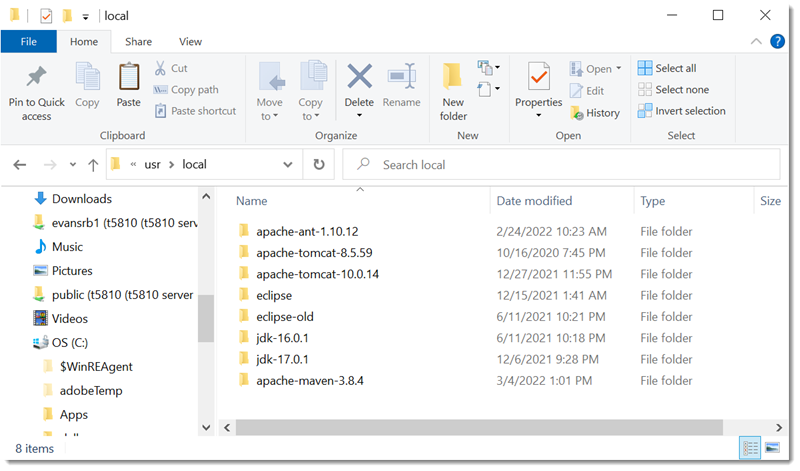Click the Properties checkmark icon
This screenshot has height=471, width=800.
tap(539, 77)
